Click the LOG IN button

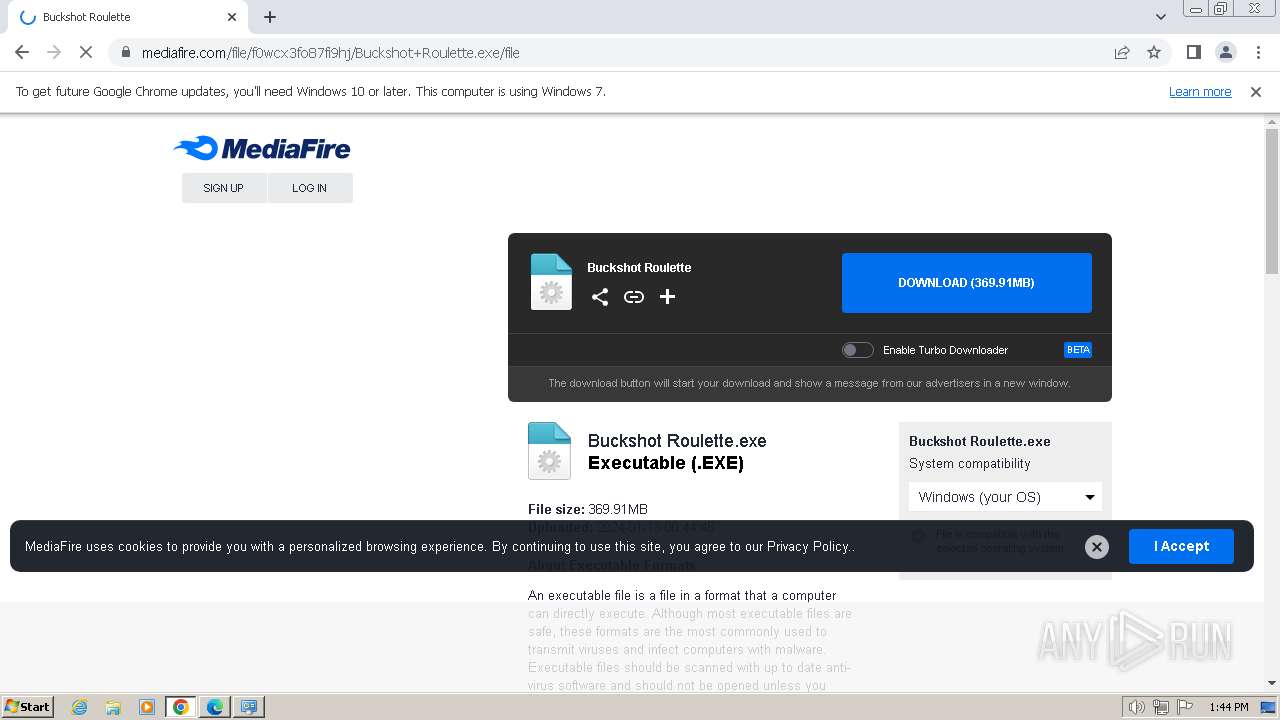click(310, 188)
